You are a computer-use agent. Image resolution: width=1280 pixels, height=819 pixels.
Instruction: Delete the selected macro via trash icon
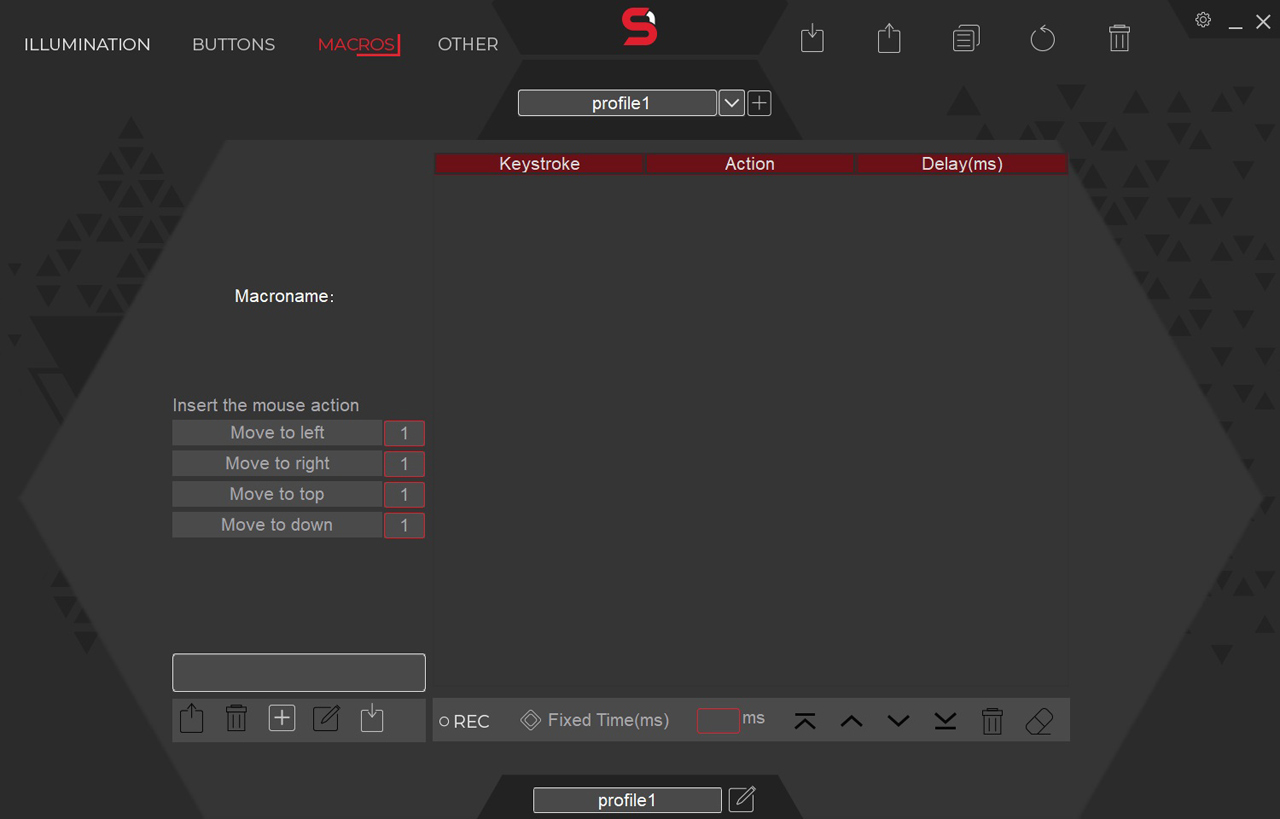pos(236,718)
